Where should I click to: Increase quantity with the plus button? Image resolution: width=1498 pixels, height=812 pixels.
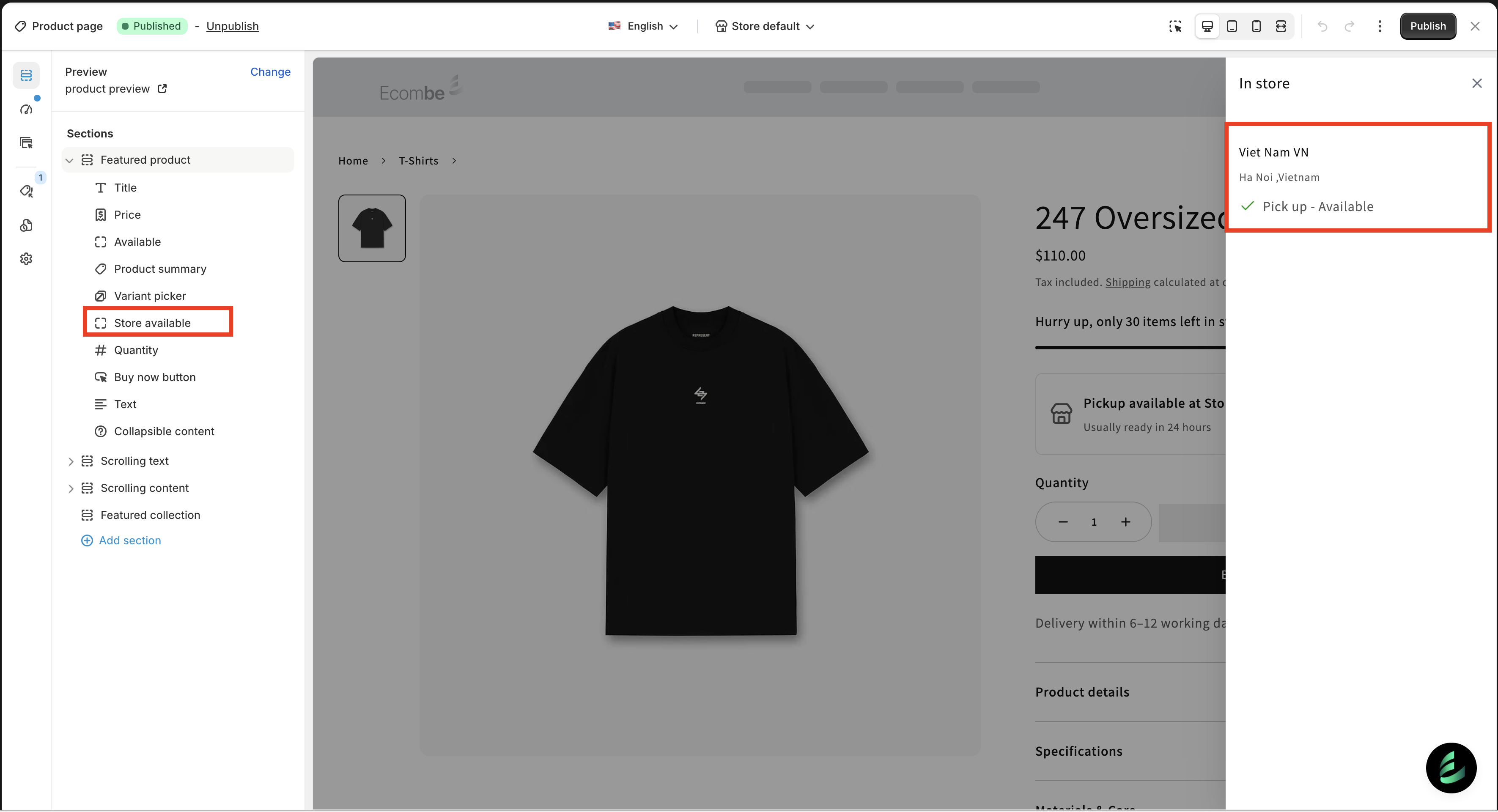1125,522
